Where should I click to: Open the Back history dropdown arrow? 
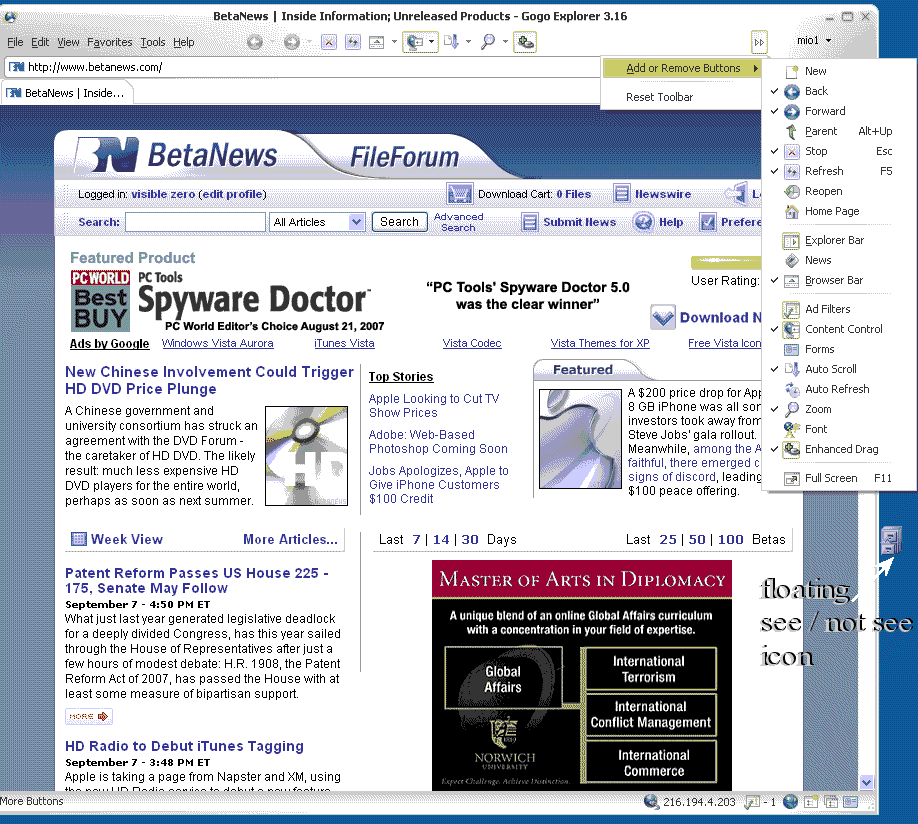tap(272, 42)
